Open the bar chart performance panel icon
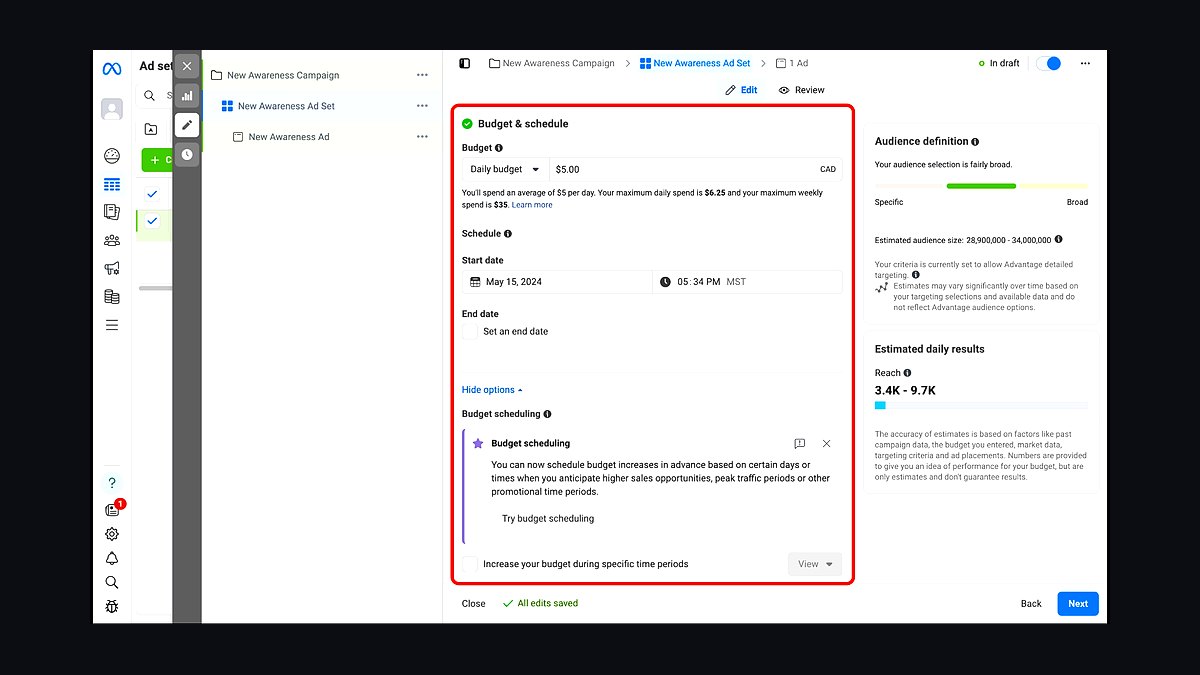The image size is (1200, 675). point(187,96)
